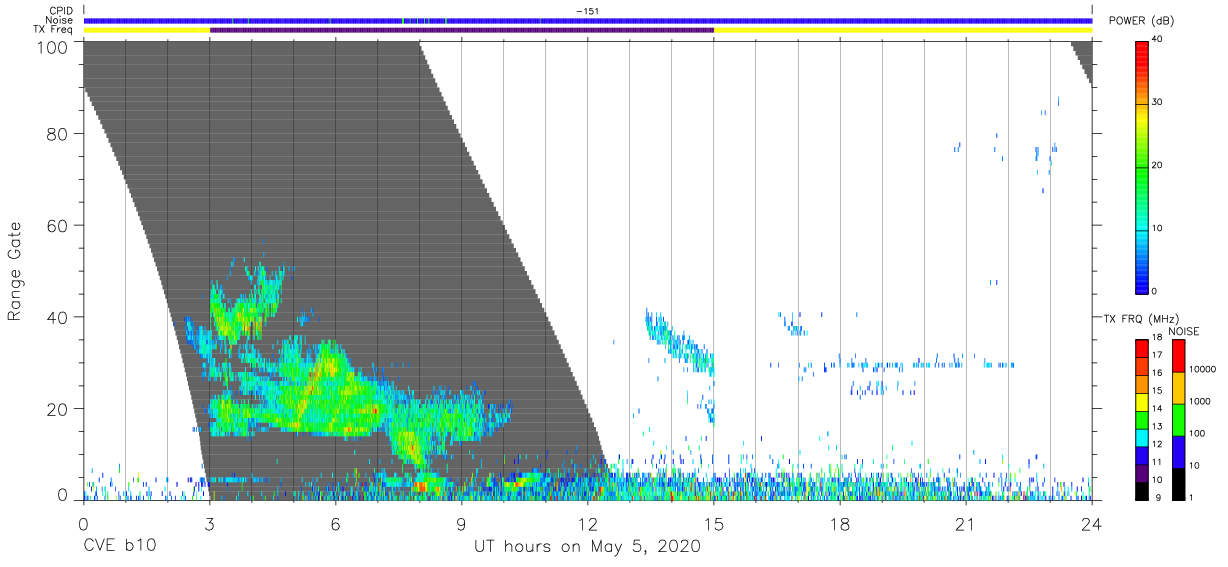Click the NOISE legend title
Viewport: 1228px width, 567px height.
(1184, 331)
